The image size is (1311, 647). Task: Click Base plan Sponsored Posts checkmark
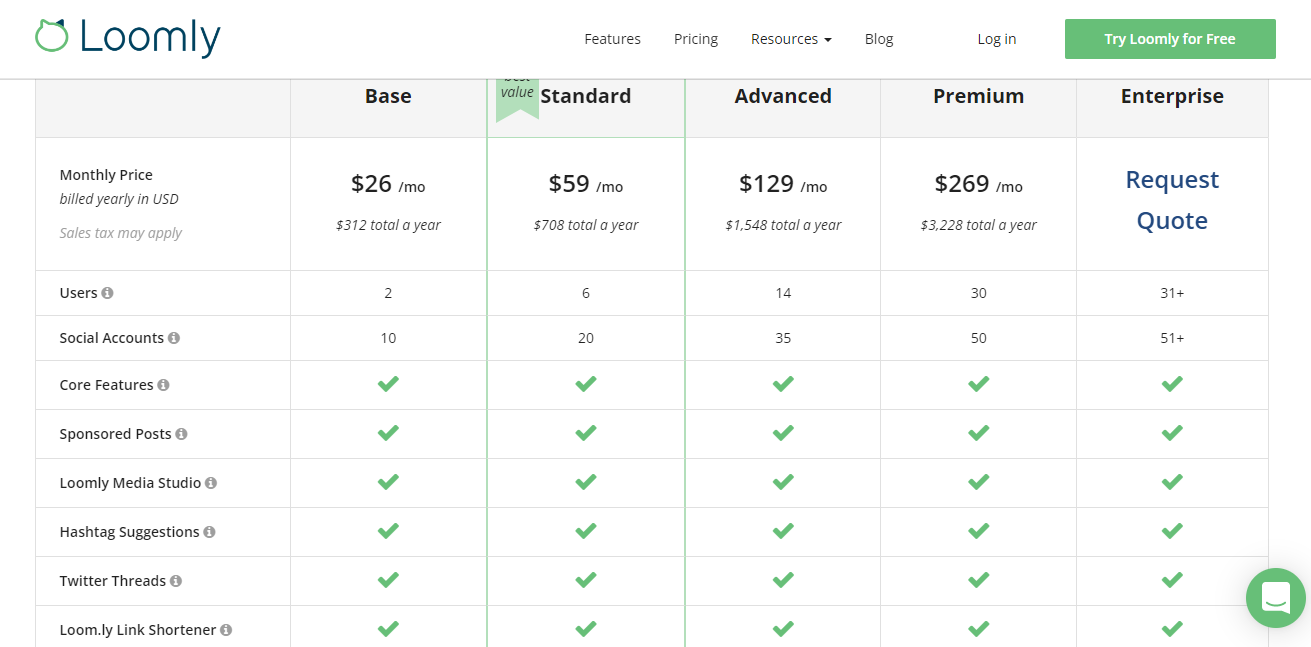[x=388, y=433]
